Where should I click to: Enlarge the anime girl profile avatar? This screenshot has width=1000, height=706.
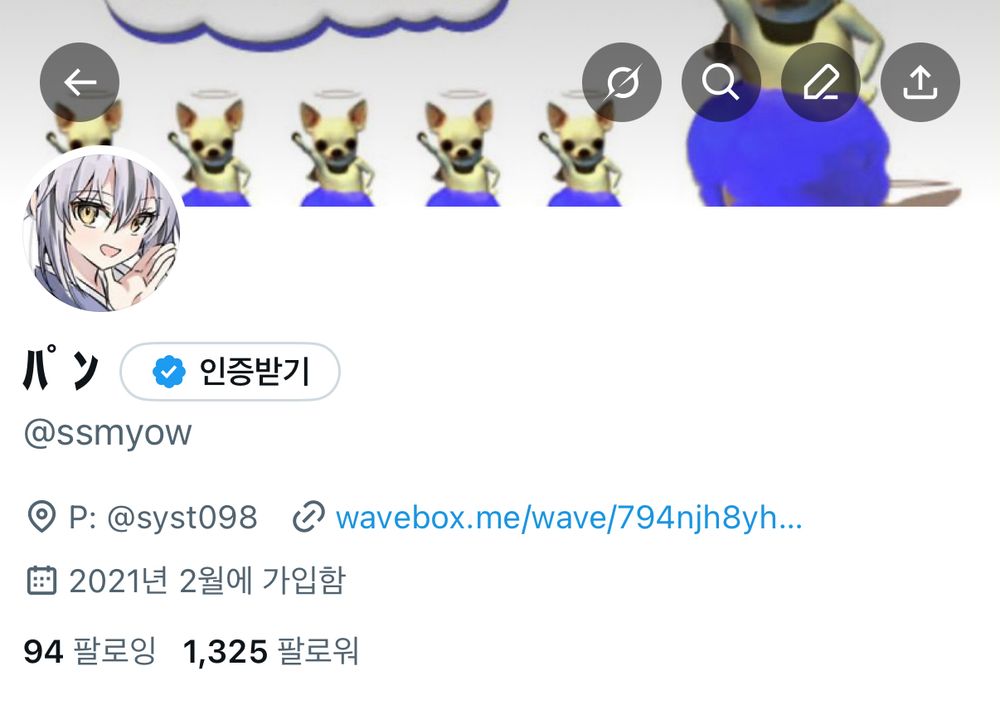(x=102, y=232)
